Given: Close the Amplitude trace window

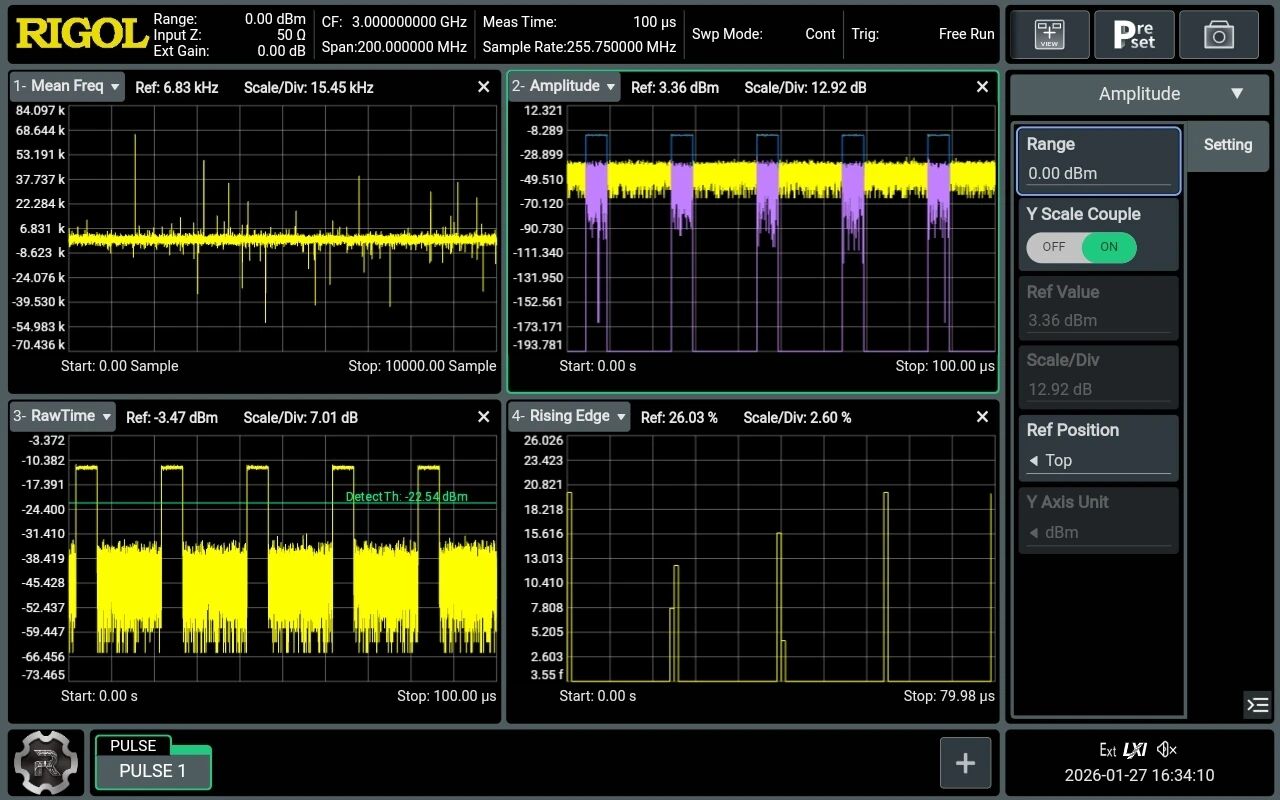Looking at the screenshot, I should pyautogui.click(x=982, y=87).
